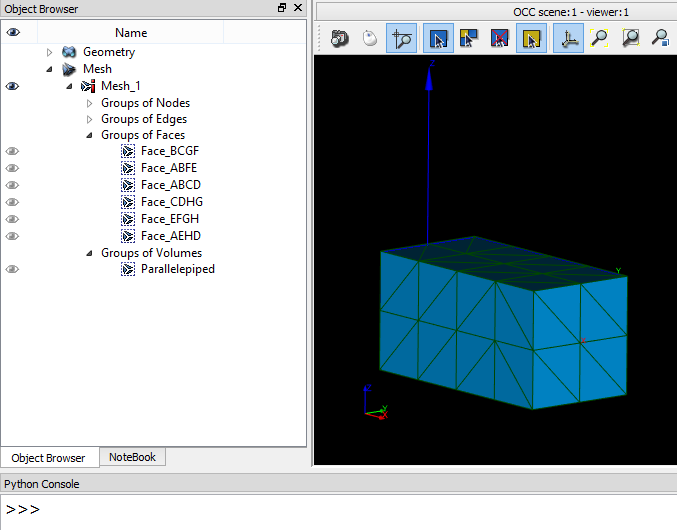Collapse Groups of Faces
This screenshot has width=677, height=530.
(89, 135)
